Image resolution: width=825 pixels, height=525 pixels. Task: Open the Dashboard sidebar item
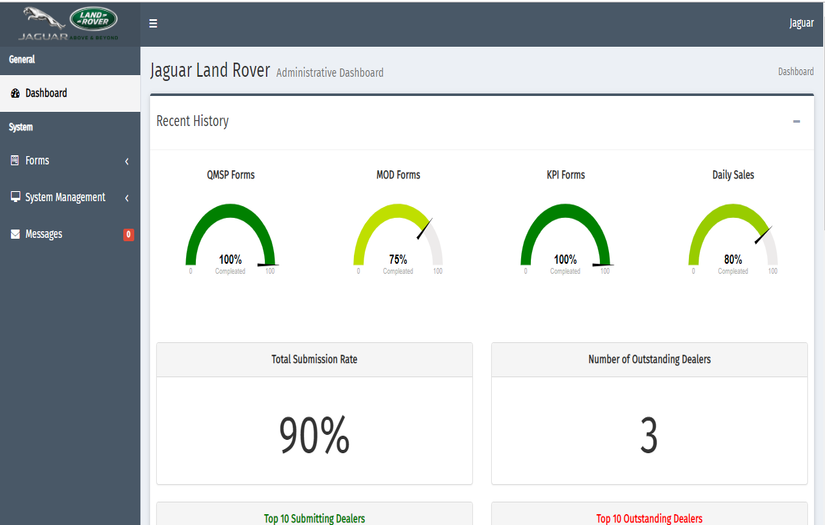pos(70,93)
